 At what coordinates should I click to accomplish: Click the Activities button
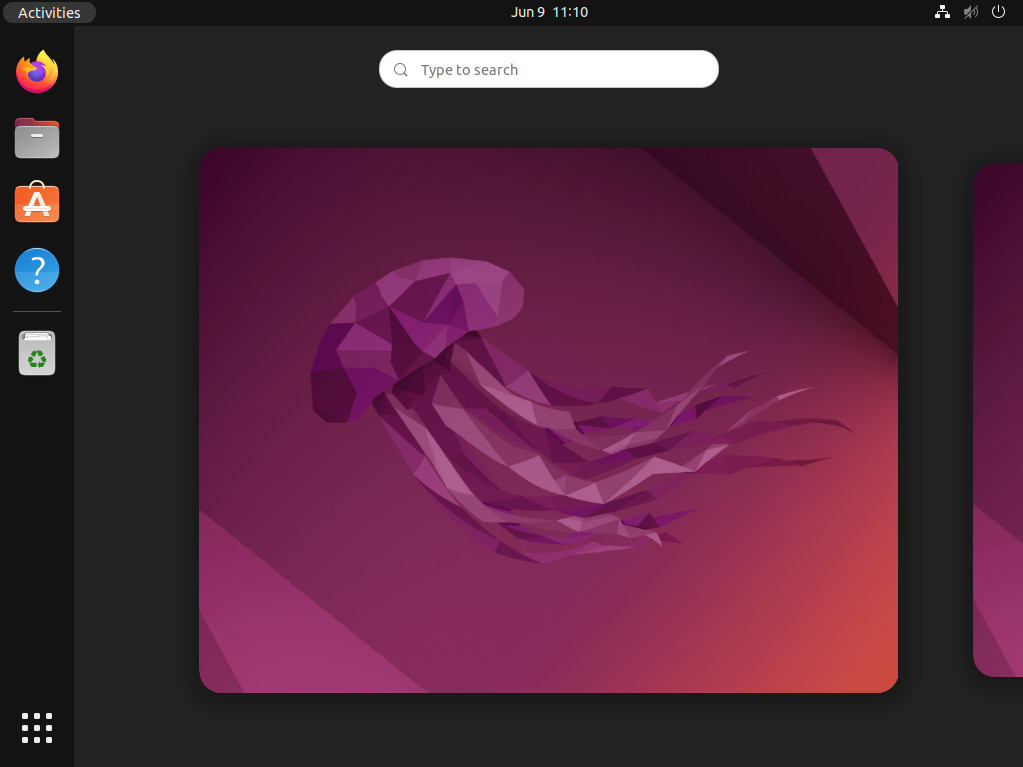point(48,12)
